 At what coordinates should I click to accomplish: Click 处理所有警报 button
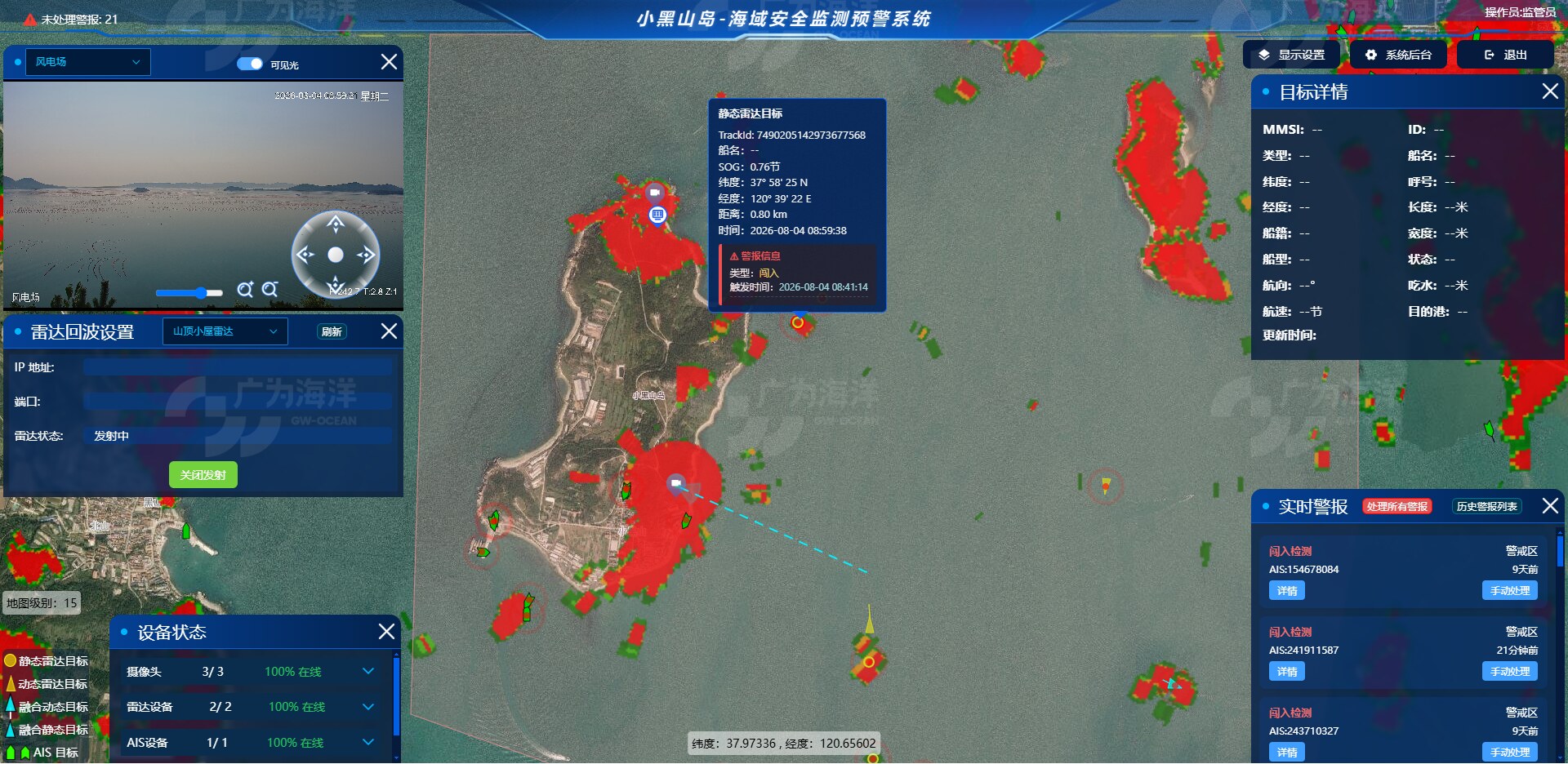(1397, 507)
